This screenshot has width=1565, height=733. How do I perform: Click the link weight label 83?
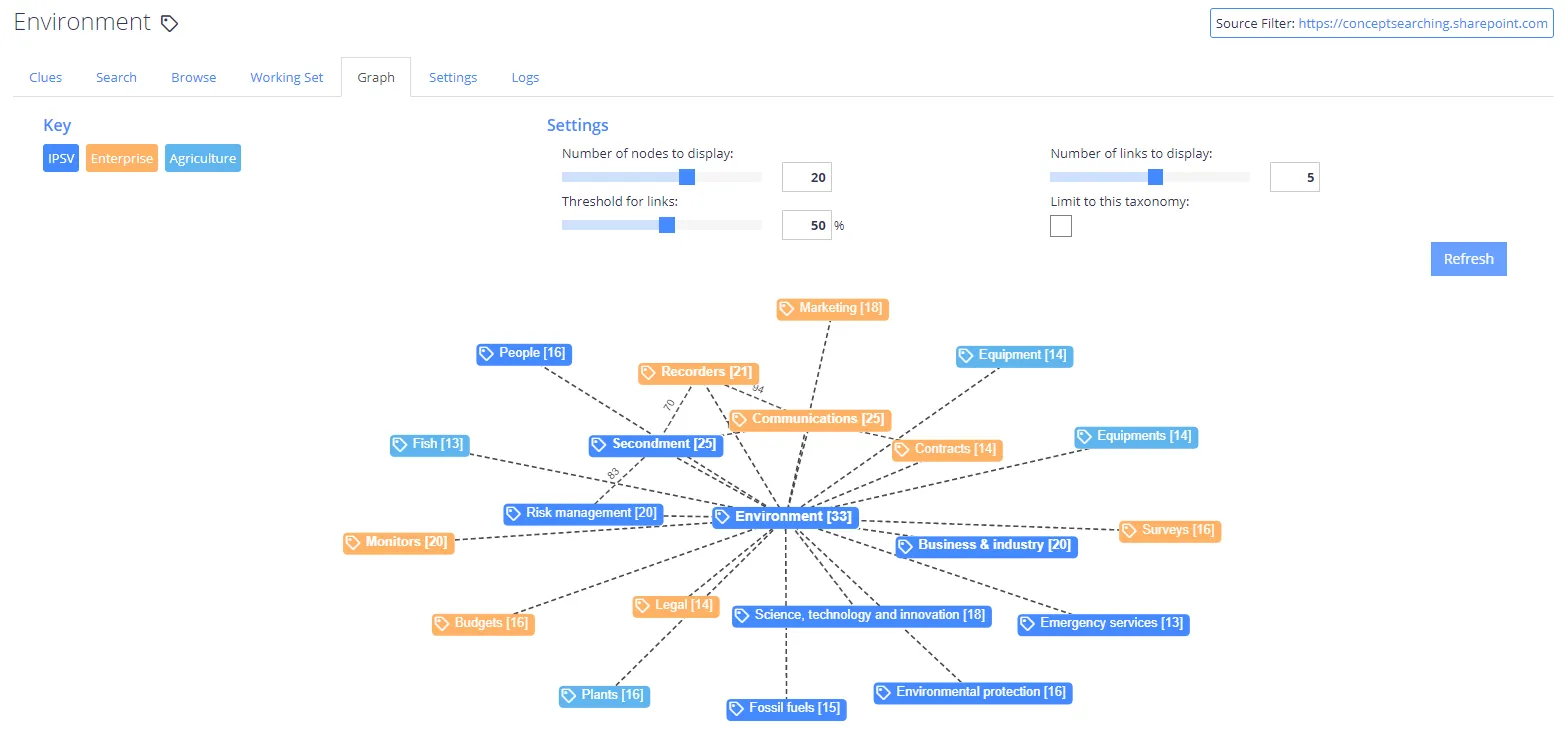613,473
